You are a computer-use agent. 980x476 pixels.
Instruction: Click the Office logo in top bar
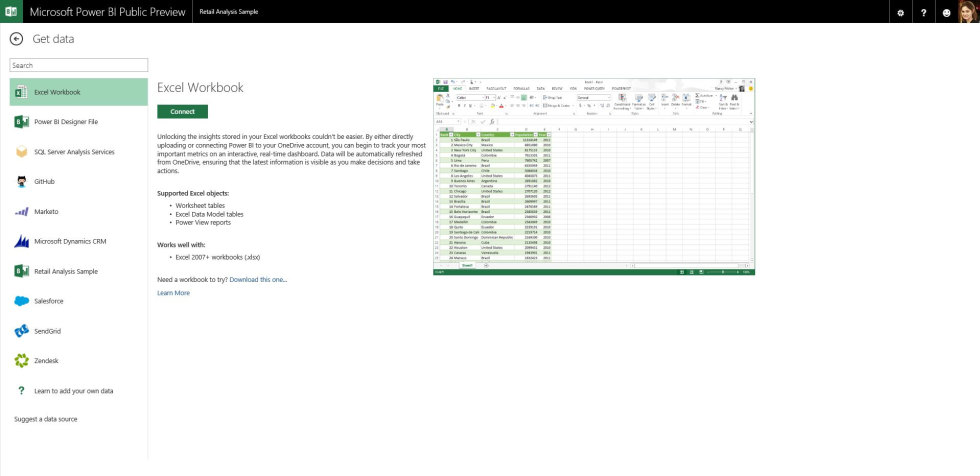[x=11, y=12]
